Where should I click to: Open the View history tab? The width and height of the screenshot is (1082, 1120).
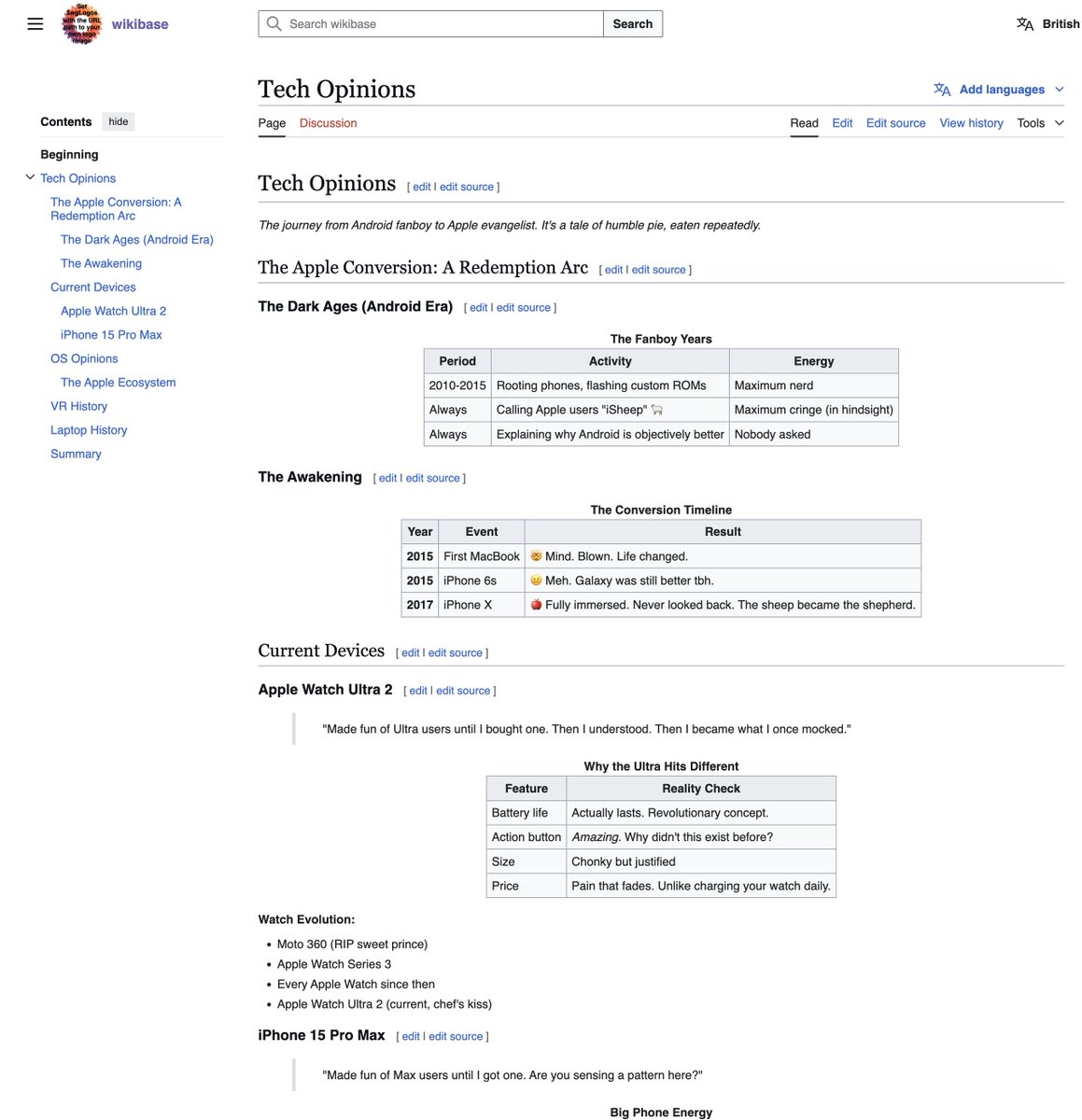pyautogui.click(x=971, y=123)
